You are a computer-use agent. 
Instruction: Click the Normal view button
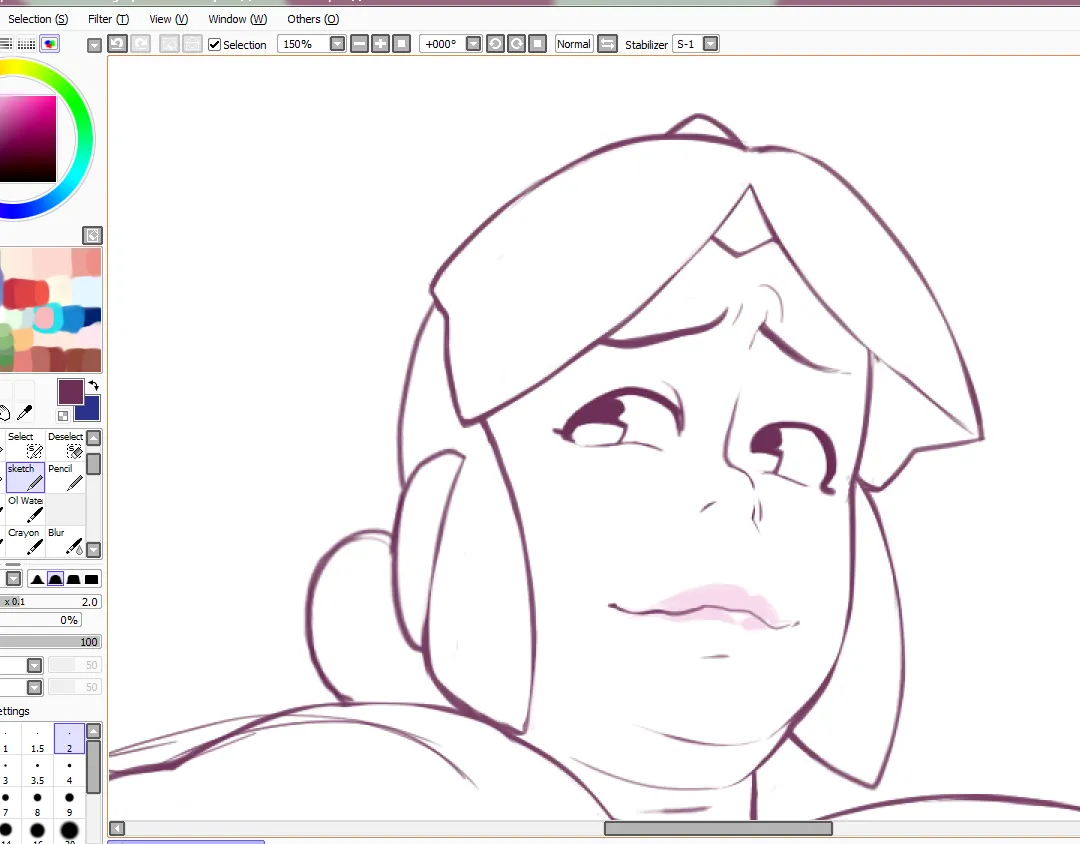pos(574,44)
